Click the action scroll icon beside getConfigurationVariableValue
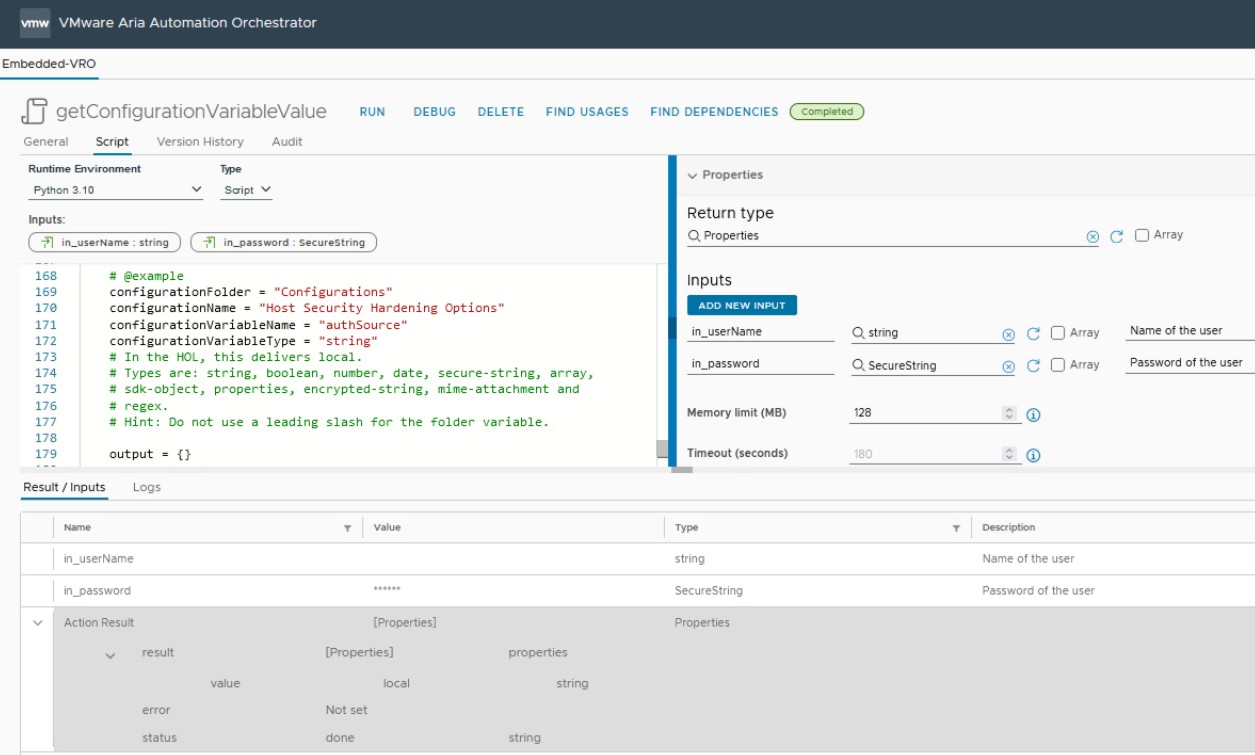The image size is (1255, 755). tap(34, 112)
